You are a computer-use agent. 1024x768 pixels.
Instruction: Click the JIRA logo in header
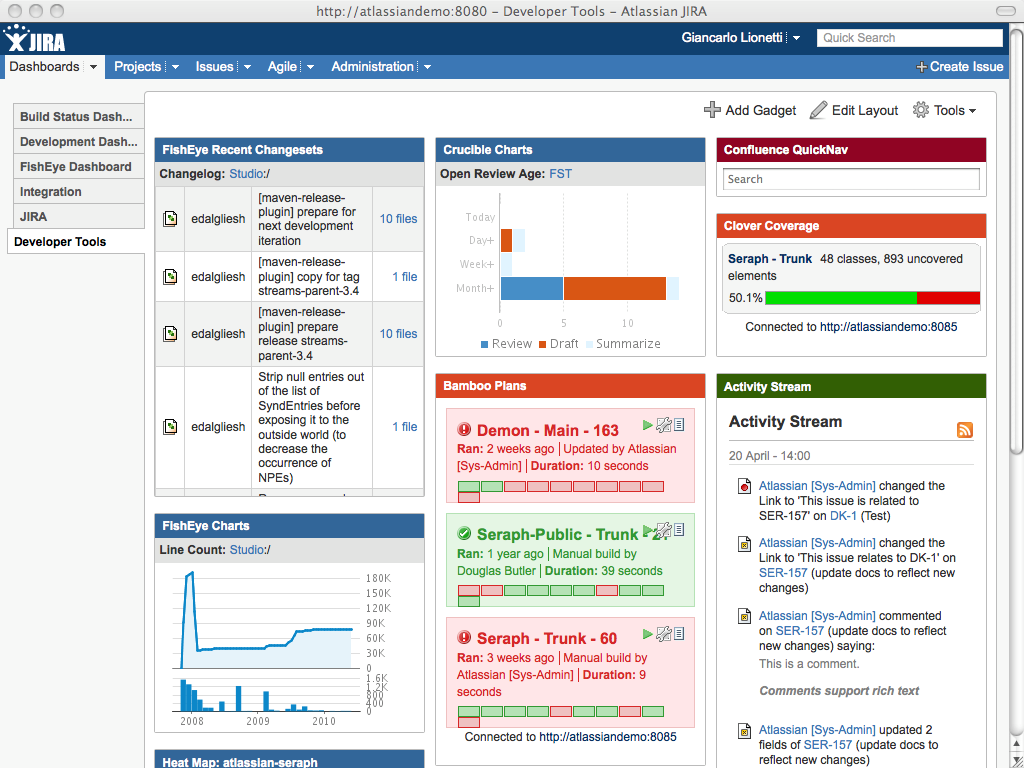coord(35,39)
